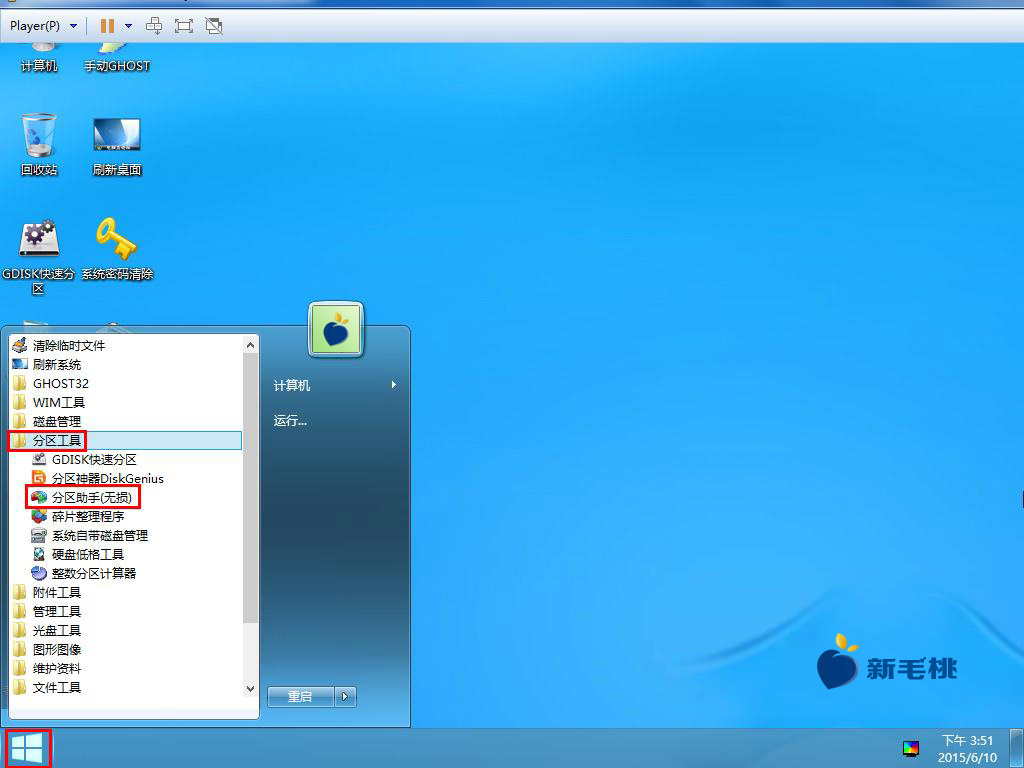The height and width of the screenshot is (768, 1024).
Task: Expand the 维护资料 folder
Action: pyautogui.click(x=126, y=668)
